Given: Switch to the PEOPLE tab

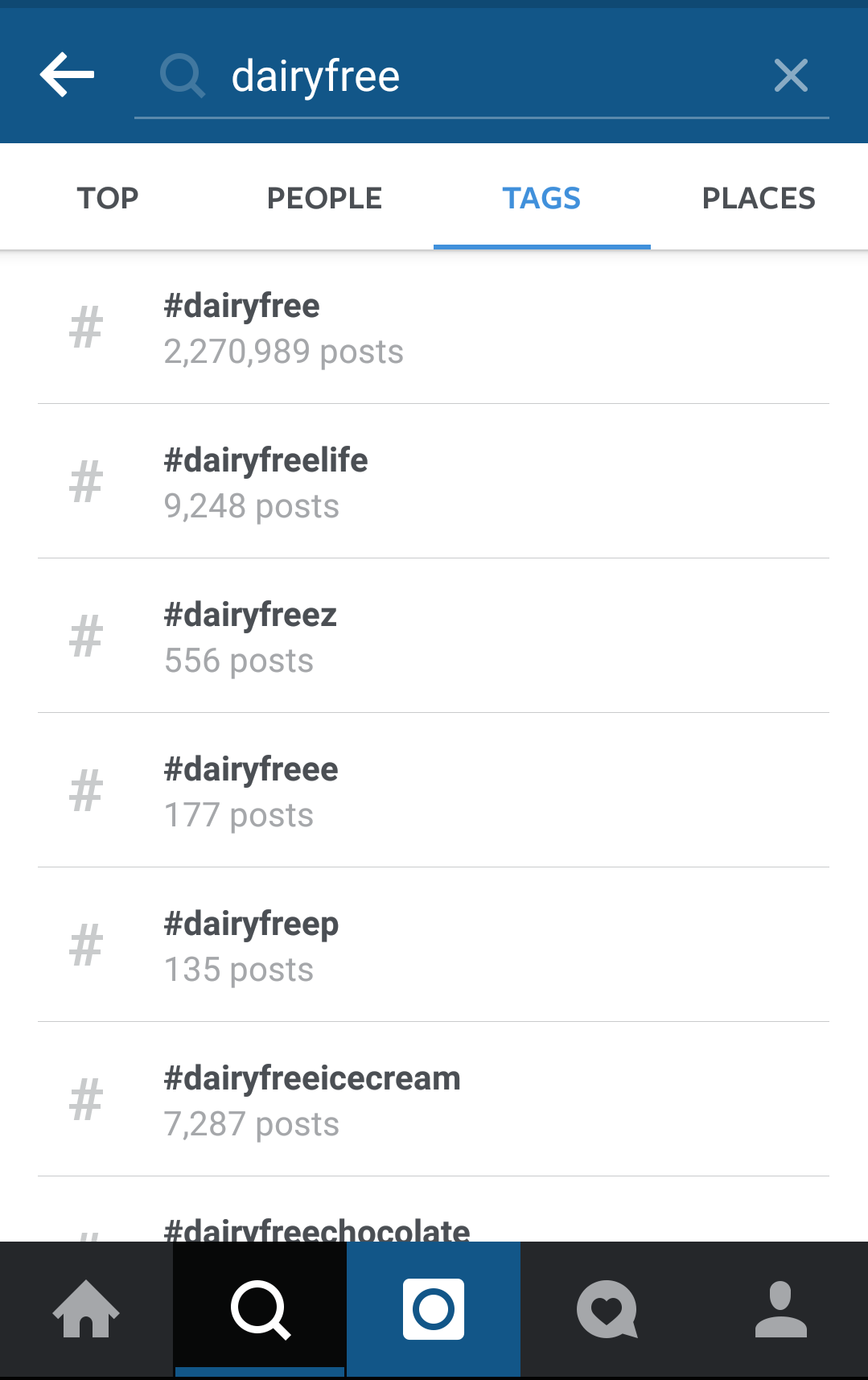Looking at the screenshot, I should tap(325, 198).
